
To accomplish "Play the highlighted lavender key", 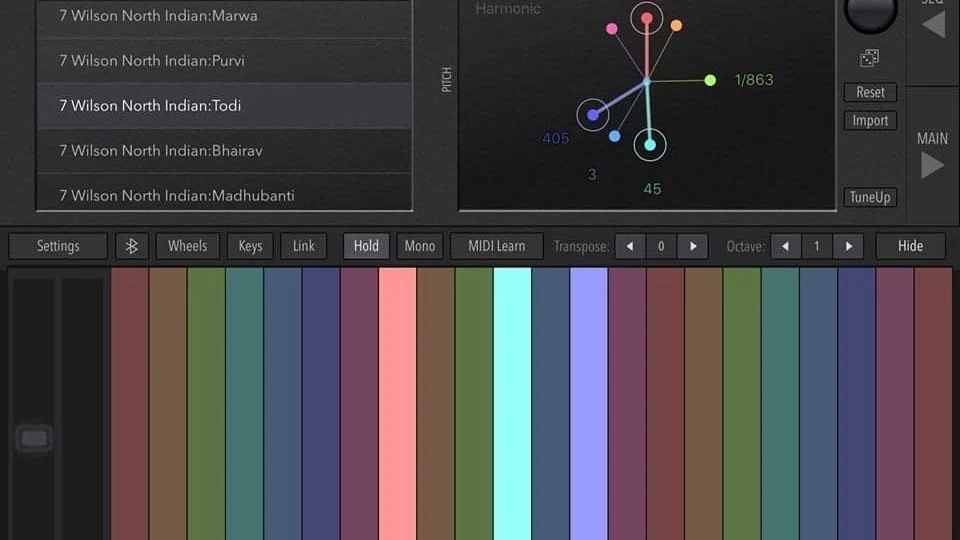I will coord(589,404).
